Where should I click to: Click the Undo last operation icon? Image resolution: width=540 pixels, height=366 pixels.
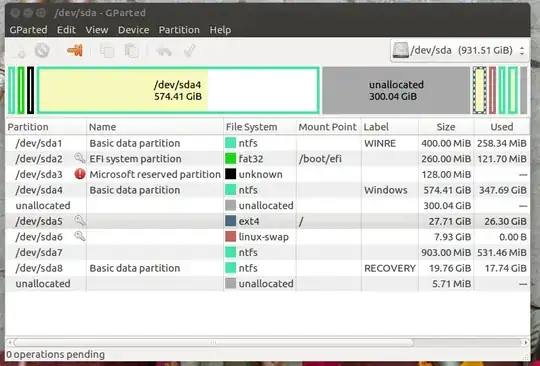coord(164,51)
